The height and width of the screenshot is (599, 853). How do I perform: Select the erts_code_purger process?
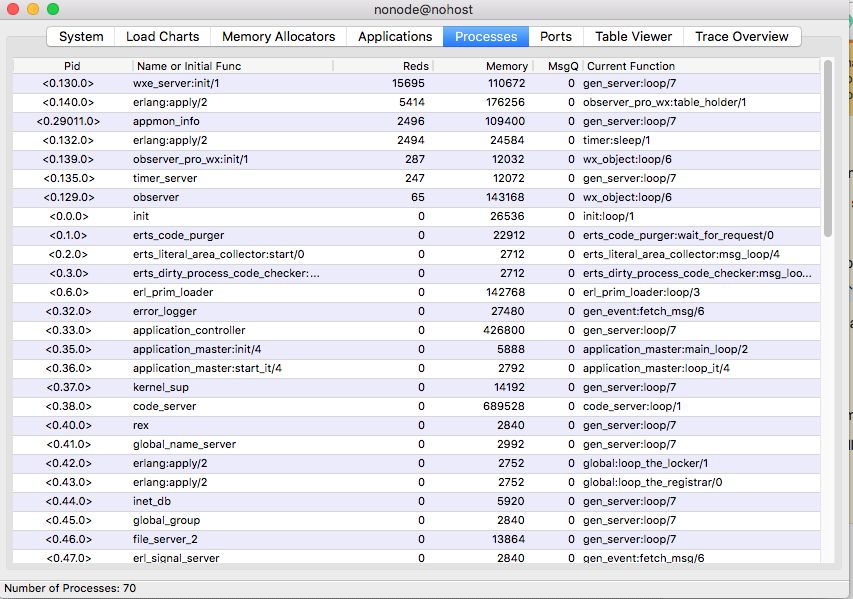(x=416, y=236)
